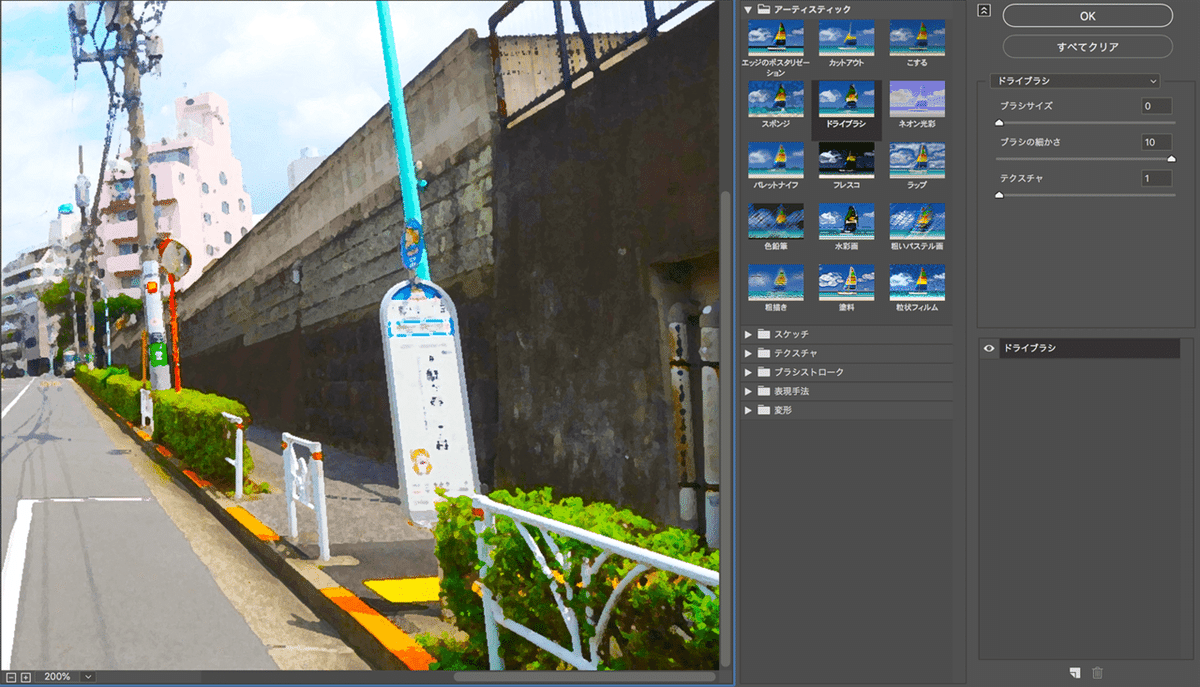The image size is (1200, 687).
Task: Open the ドライブラシ filter dropdown
Action: (x=1075, y=80)
